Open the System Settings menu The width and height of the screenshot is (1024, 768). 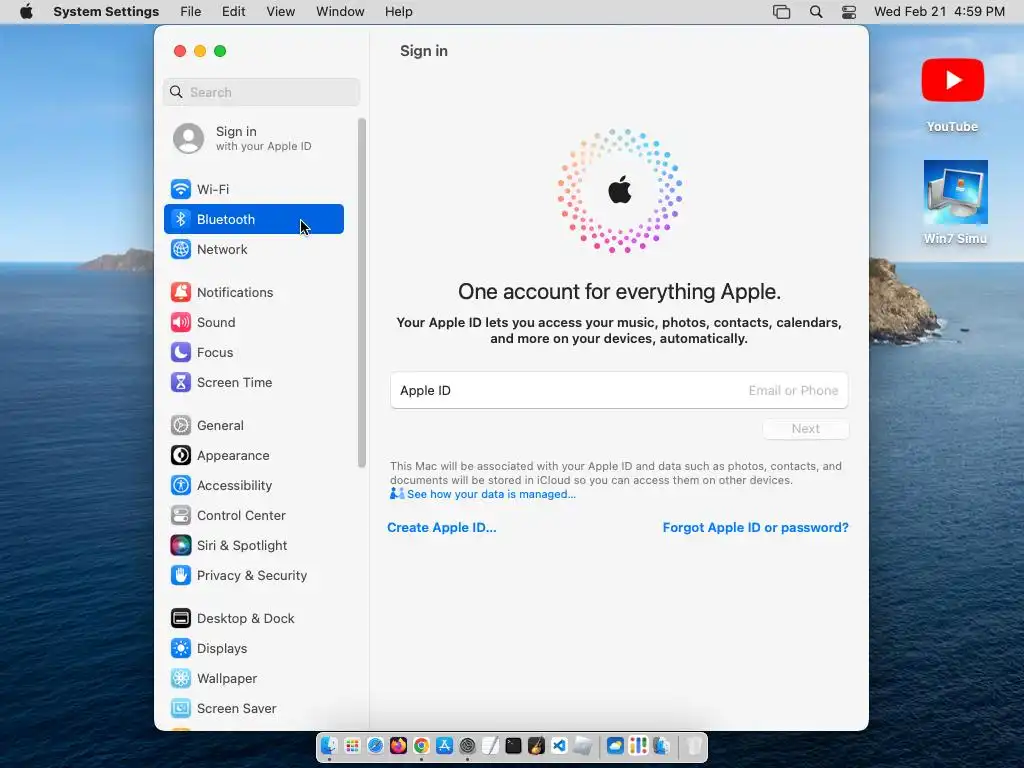106,12
